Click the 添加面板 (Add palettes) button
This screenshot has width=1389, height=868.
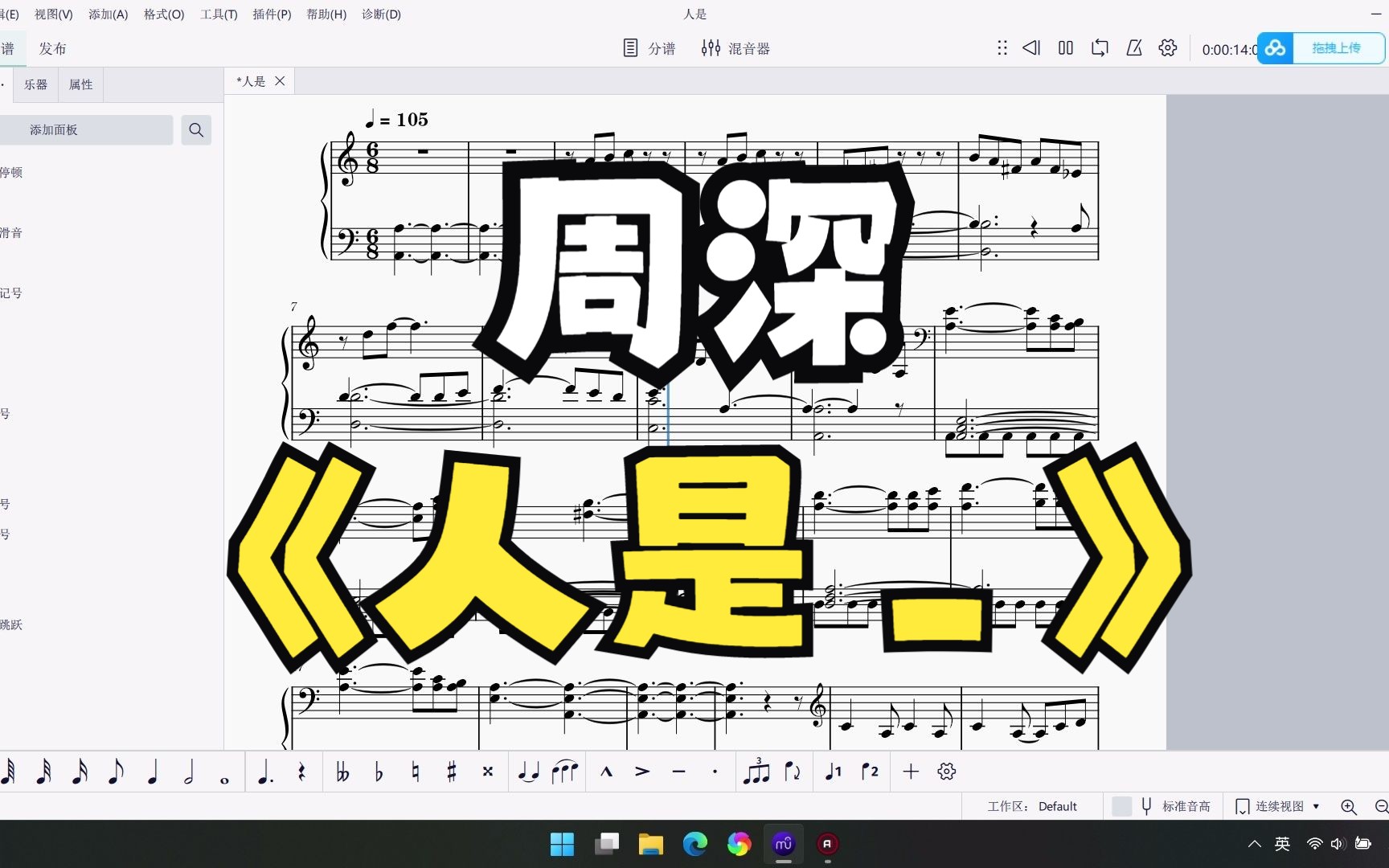coord(84,129)
